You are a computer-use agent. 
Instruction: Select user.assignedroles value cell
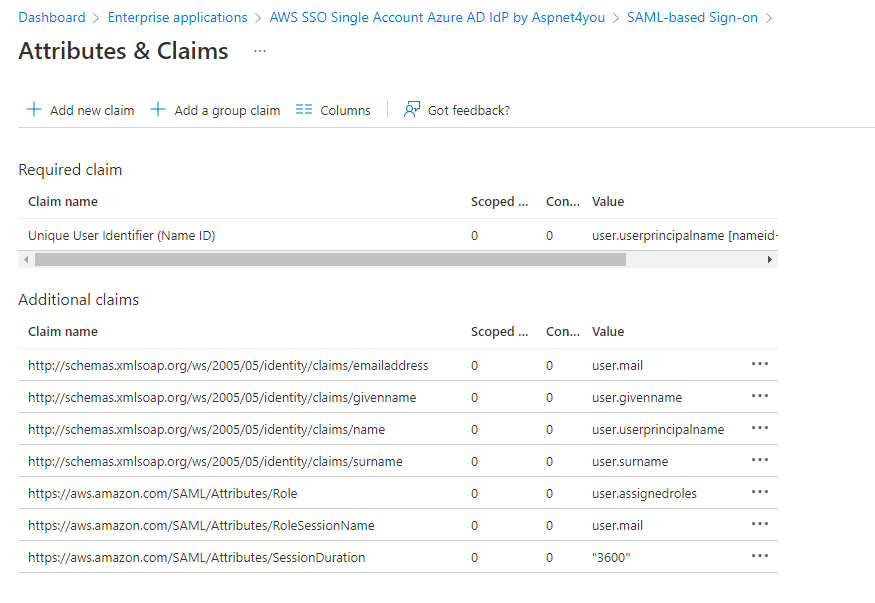point(645,493)
